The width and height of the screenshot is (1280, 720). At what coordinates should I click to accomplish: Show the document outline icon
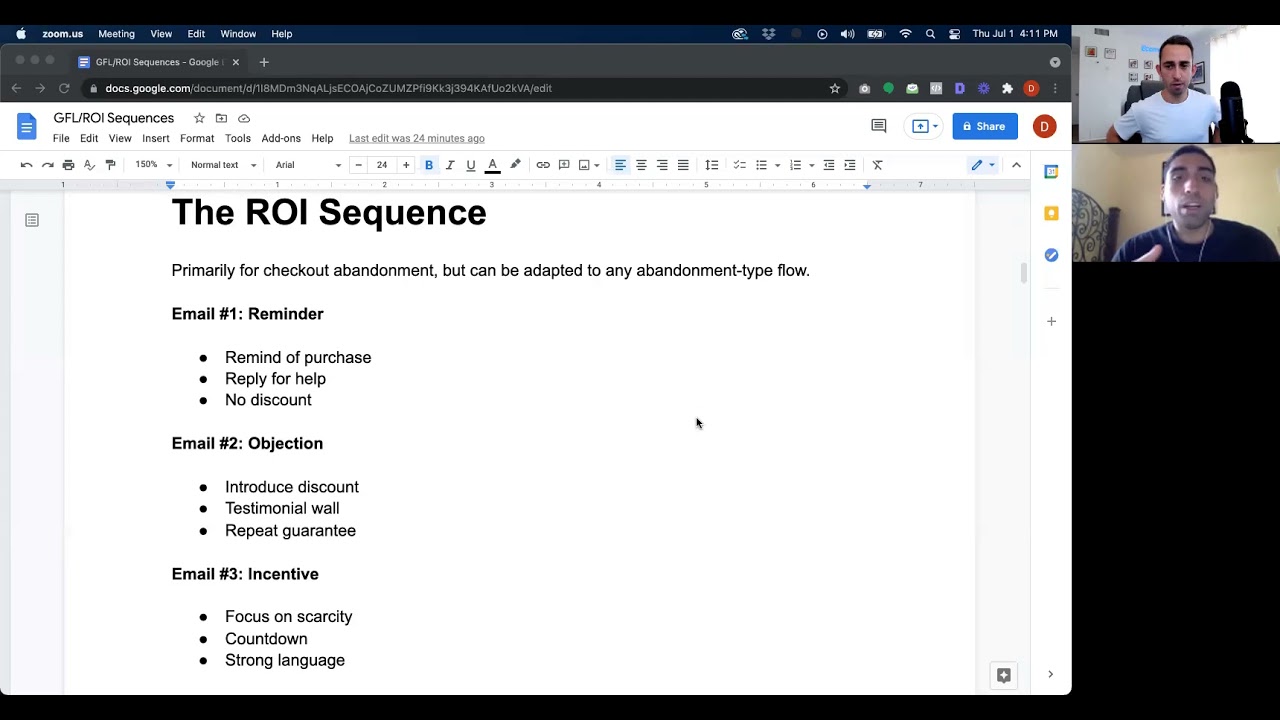pos(32,220)
